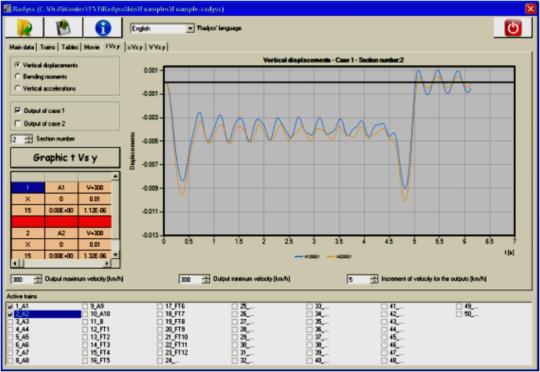540x372 pixels.
Task: Check the 5_A5 train checkbox
Action: pyautogui.click(x=10, y=337)
